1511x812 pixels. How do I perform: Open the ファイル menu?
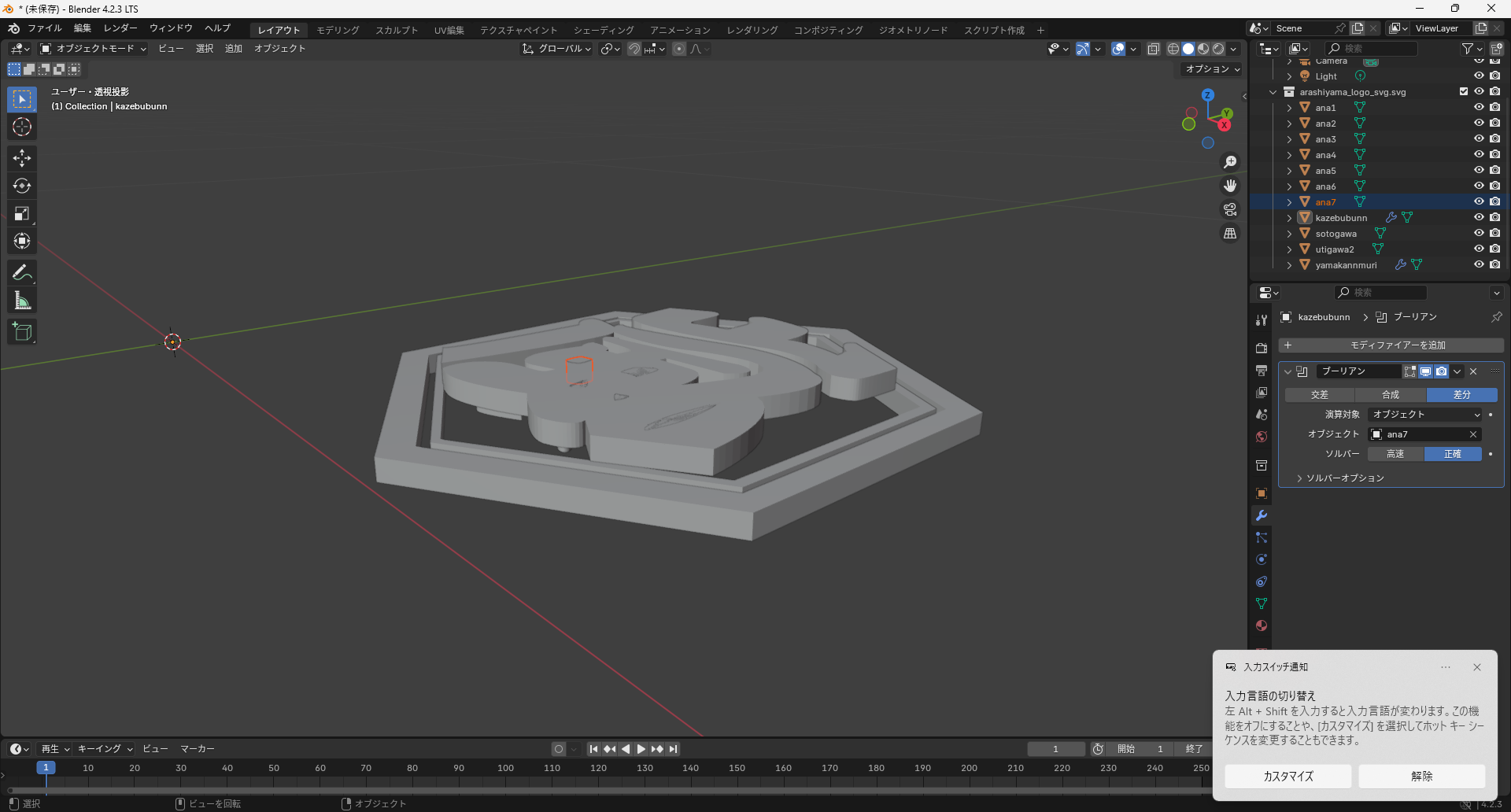44,28
